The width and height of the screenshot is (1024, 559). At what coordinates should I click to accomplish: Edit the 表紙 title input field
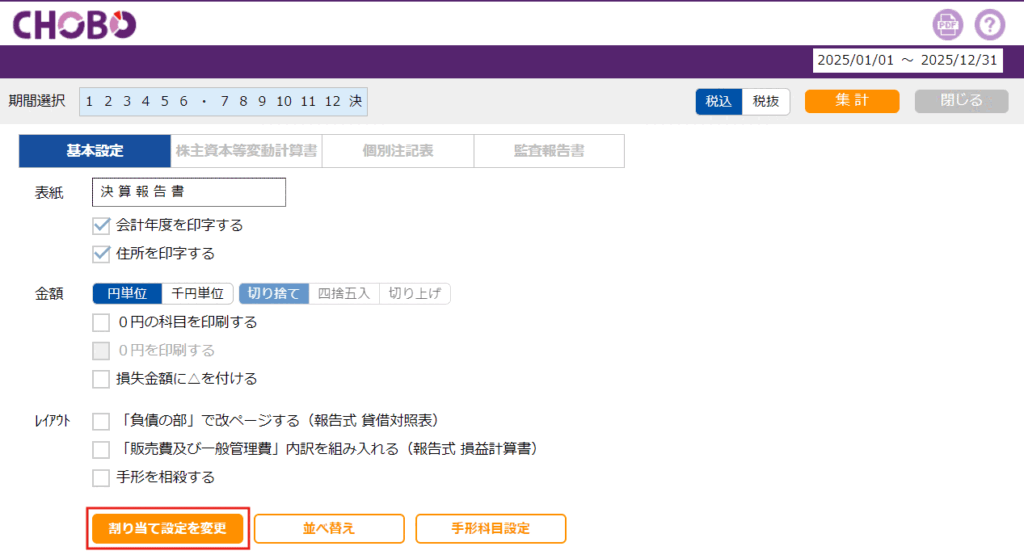(x=189, y=192)
